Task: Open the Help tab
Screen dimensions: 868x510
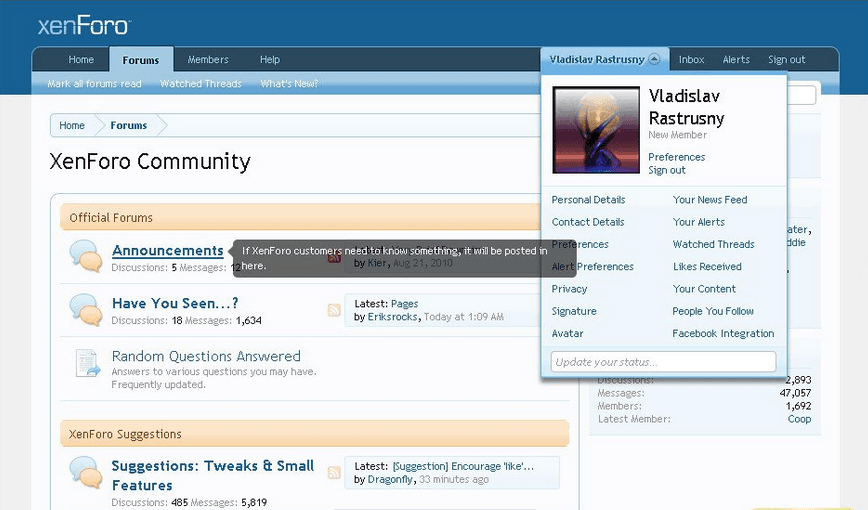Action: 270,59
